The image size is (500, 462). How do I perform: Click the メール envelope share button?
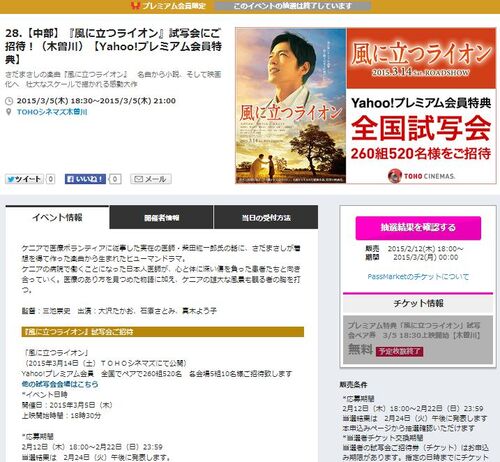tap(151, 179)
